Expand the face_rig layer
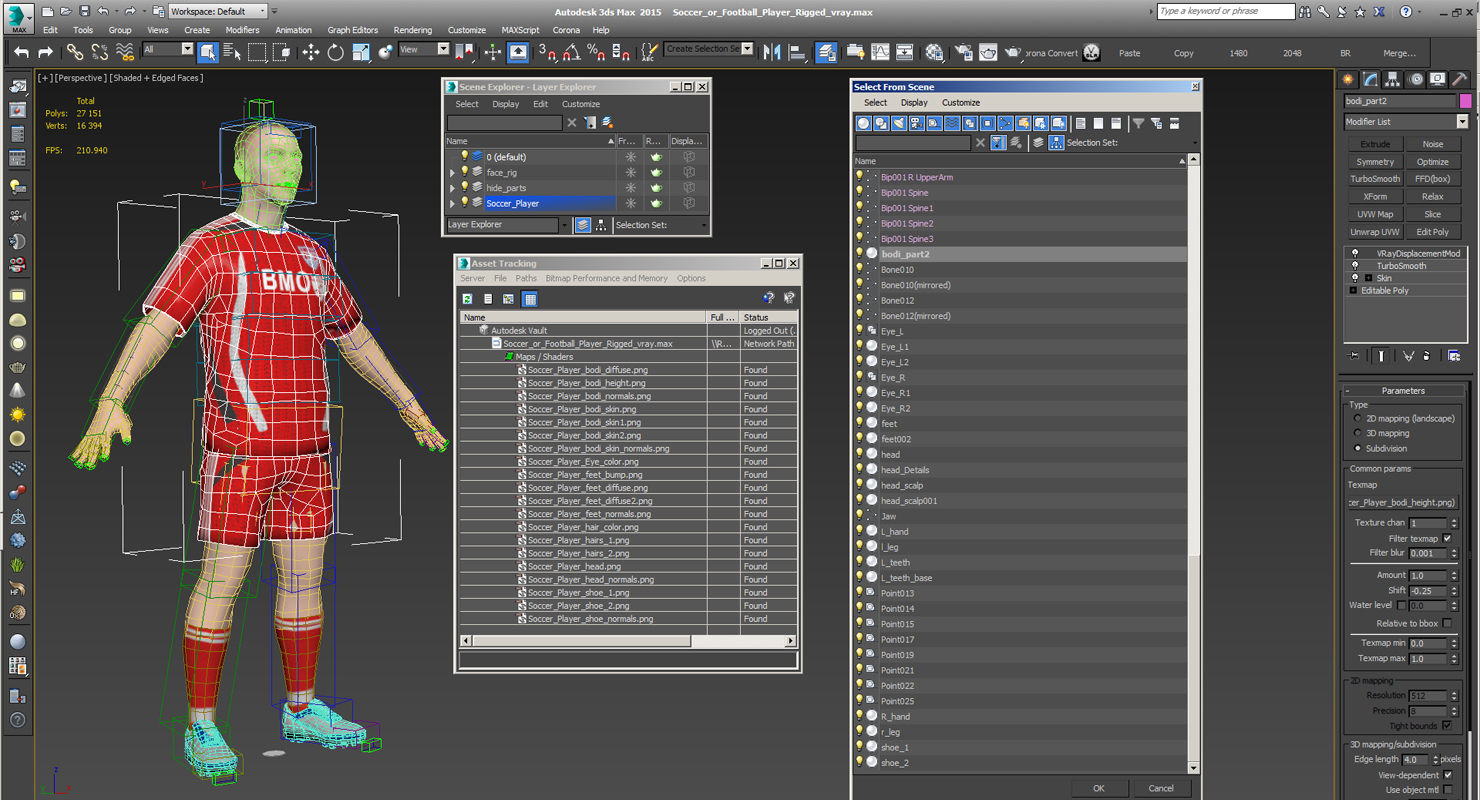1480x800 pixels. [453, 173]
